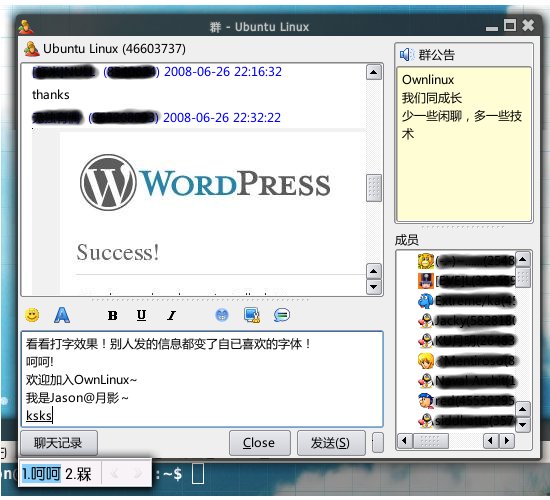Click IME candidate next page arrow
This screenshot has height=500, width=550.
pos(138,474)
